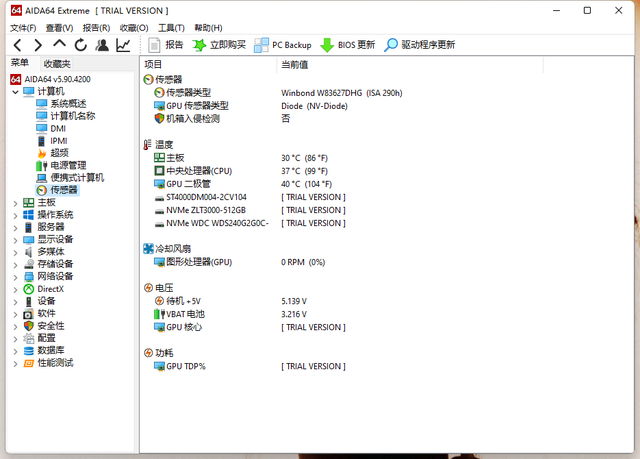
Task: Click 驱动程序更新 driver update button
Action: tap(419, 45)
